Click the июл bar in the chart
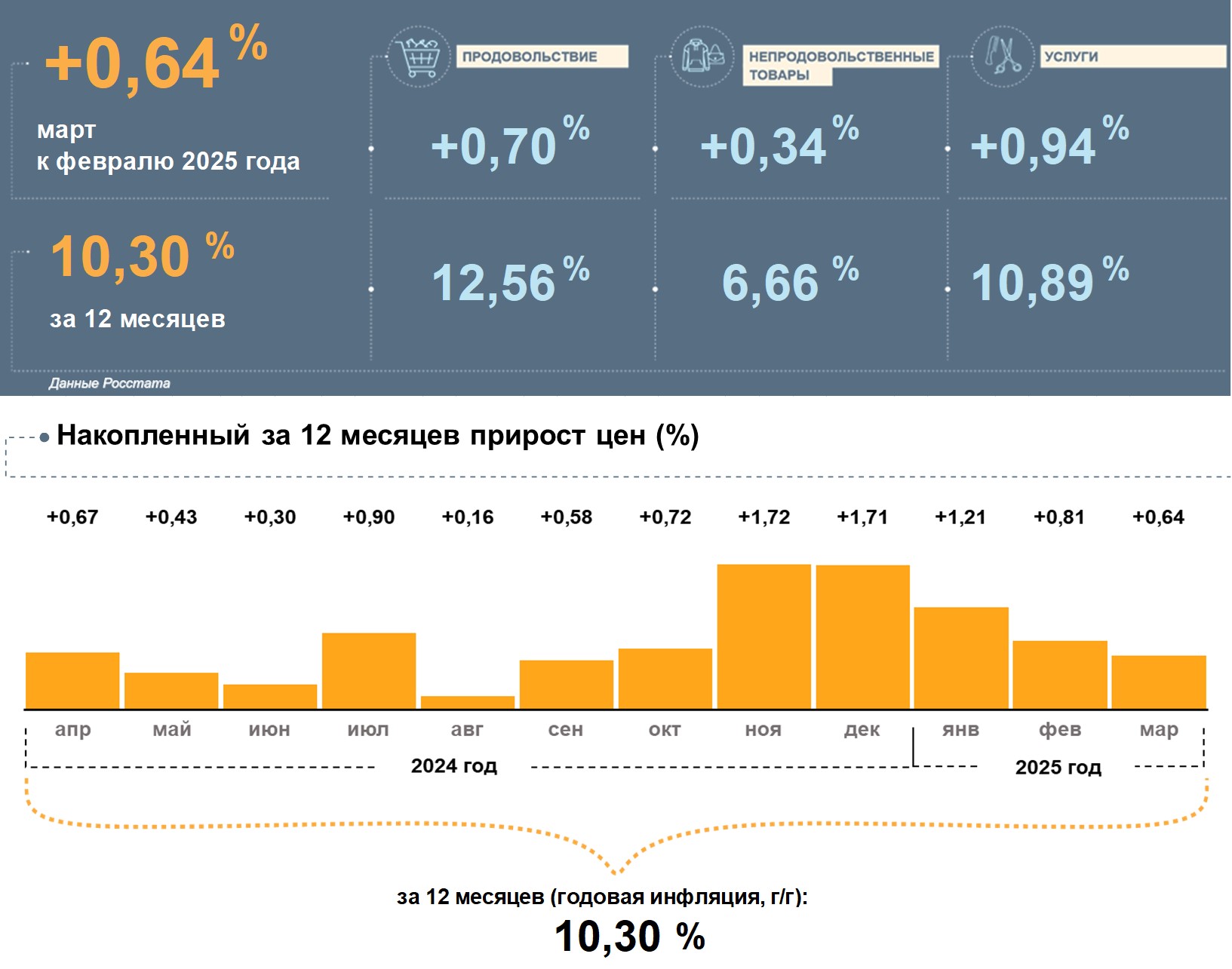This screenshot has height=969, width=1232. 369,670
